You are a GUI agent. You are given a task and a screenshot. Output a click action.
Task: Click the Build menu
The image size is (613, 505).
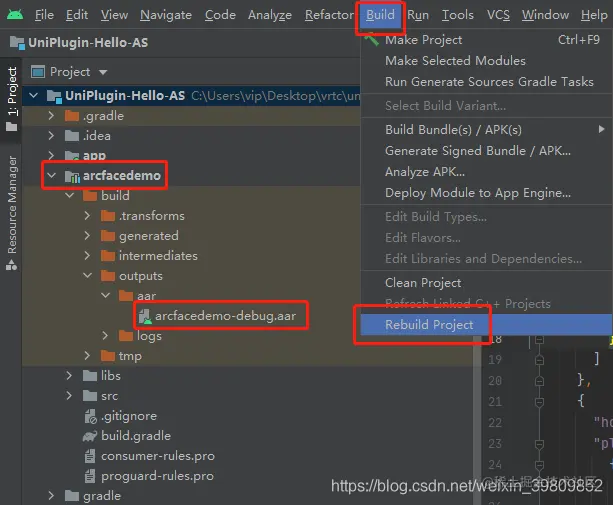tap(380, 15)
